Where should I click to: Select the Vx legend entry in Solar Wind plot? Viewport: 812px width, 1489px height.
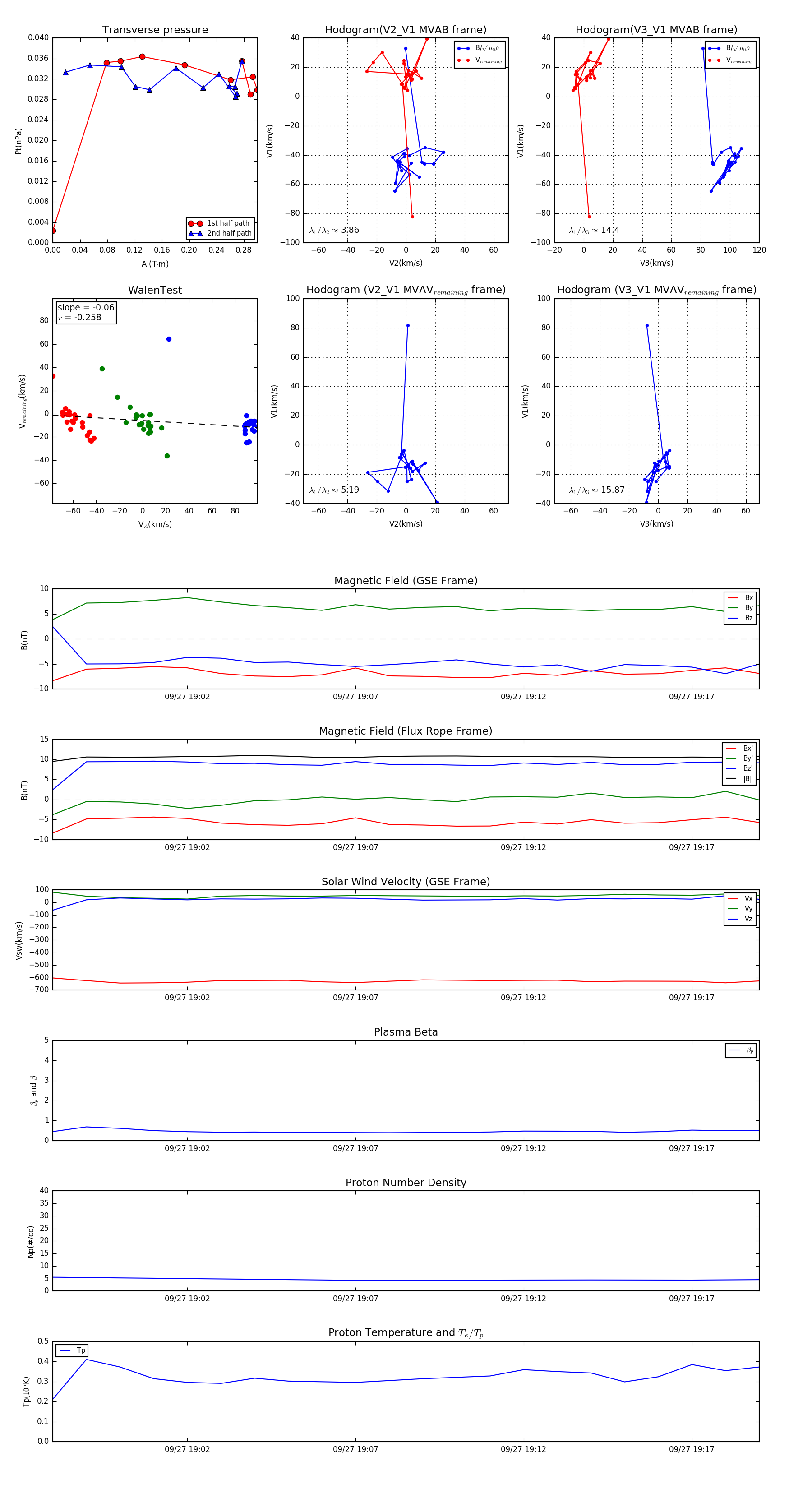[x=740, y=899]
